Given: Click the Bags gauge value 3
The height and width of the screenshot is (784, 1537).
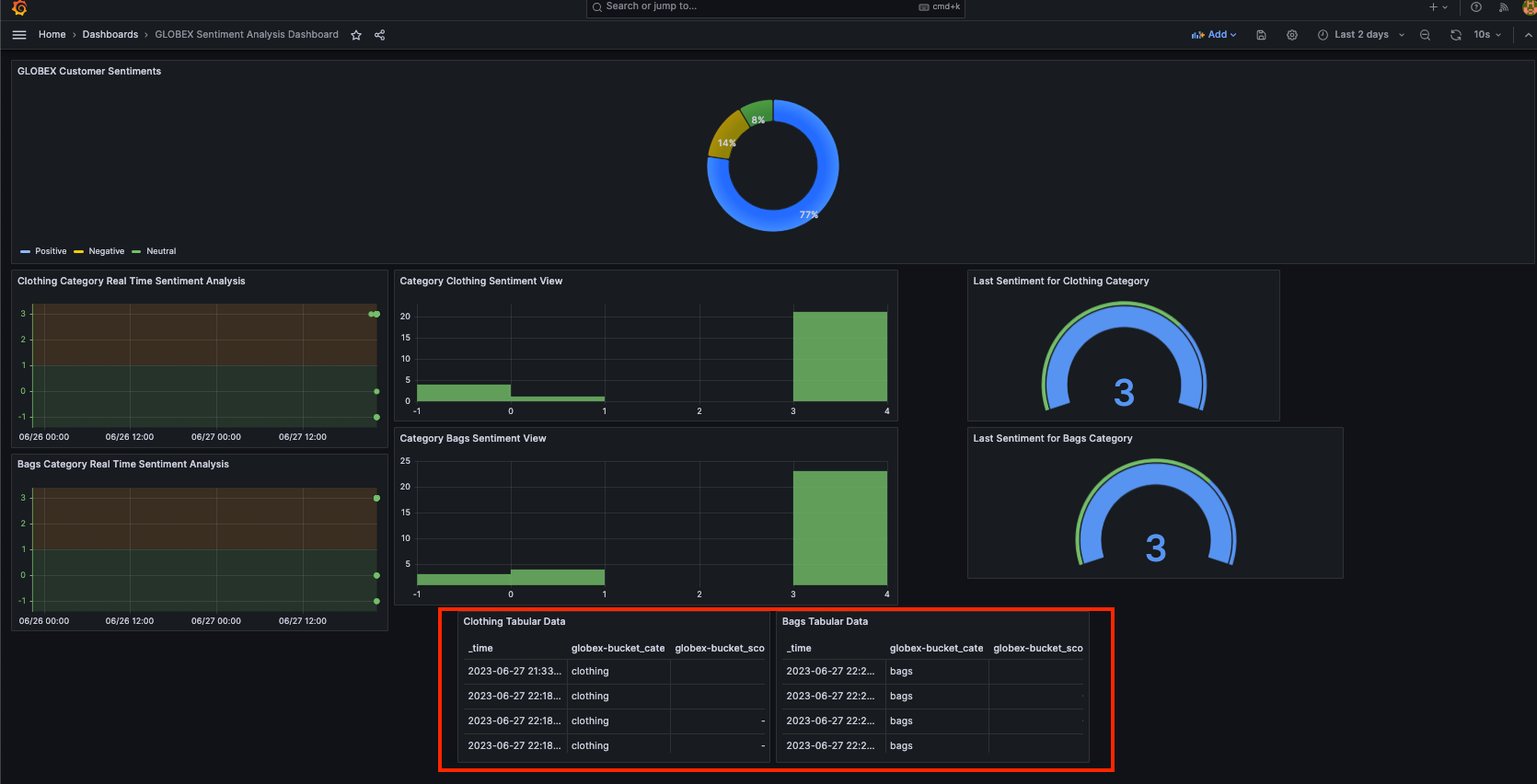Looking at the screenshot, I should point(1156,549).
